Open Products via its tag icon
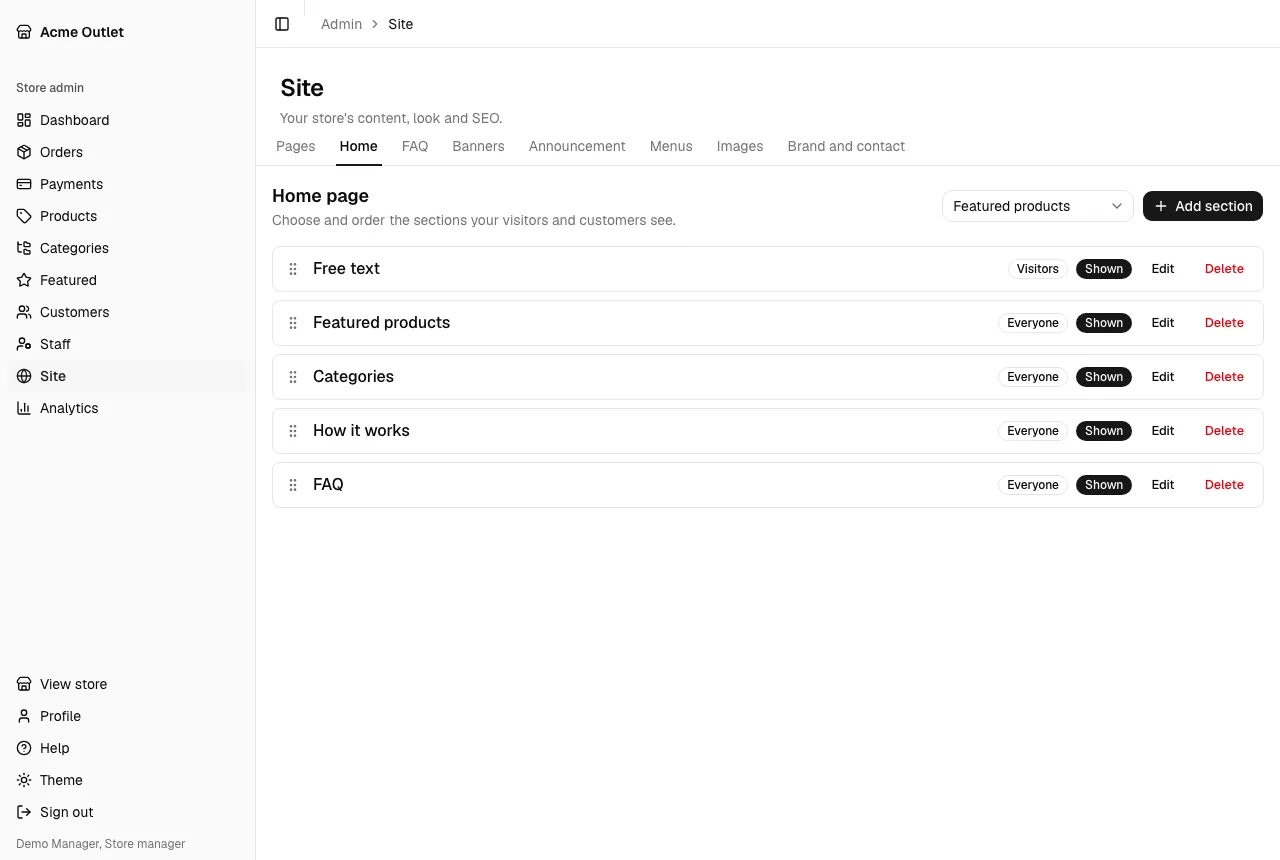 click(x=24, y=216)
